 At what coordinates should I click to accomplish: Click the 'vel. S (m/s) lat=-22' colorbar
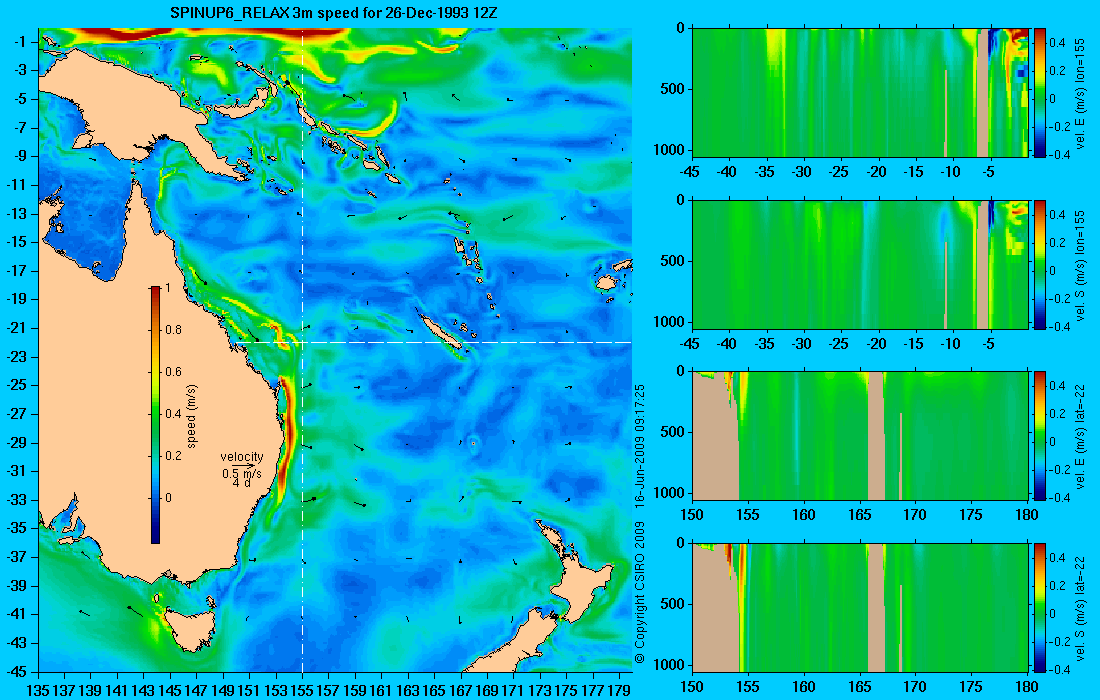[1040, 607]
